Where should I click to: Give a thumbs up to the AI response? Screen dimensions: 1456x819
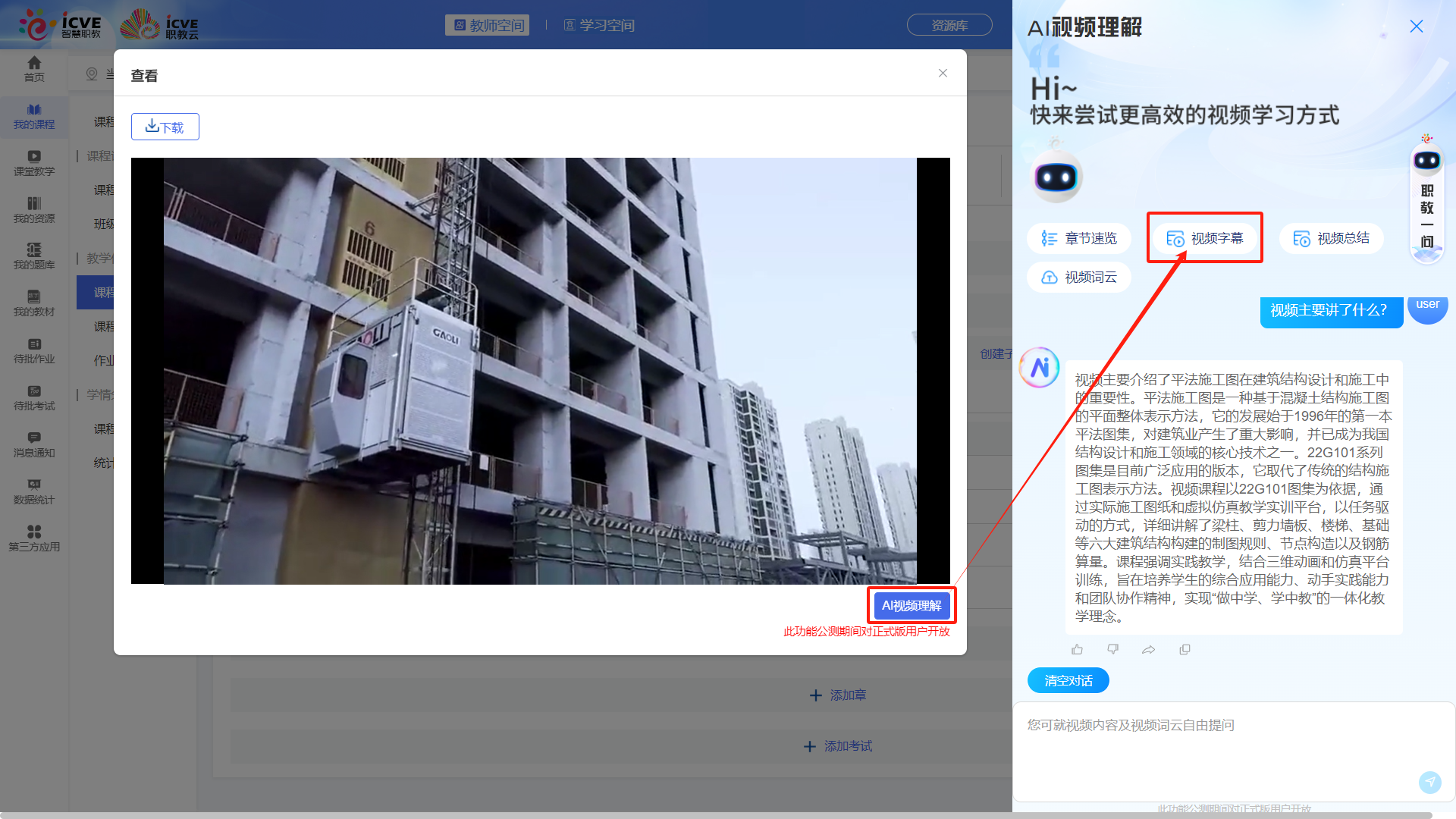coord(1077,649)
